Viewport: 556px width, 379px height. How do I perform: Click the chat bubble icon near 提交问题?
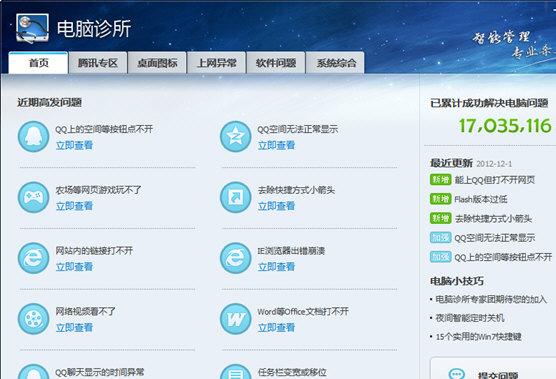[456, 374]
